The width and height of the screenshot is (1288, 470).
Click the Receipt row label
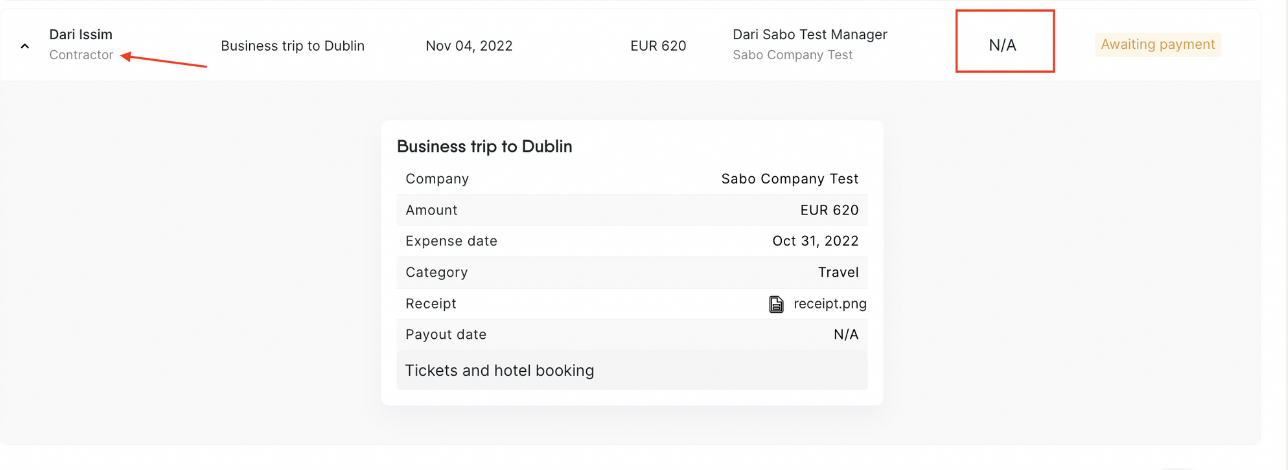[431, 303]
